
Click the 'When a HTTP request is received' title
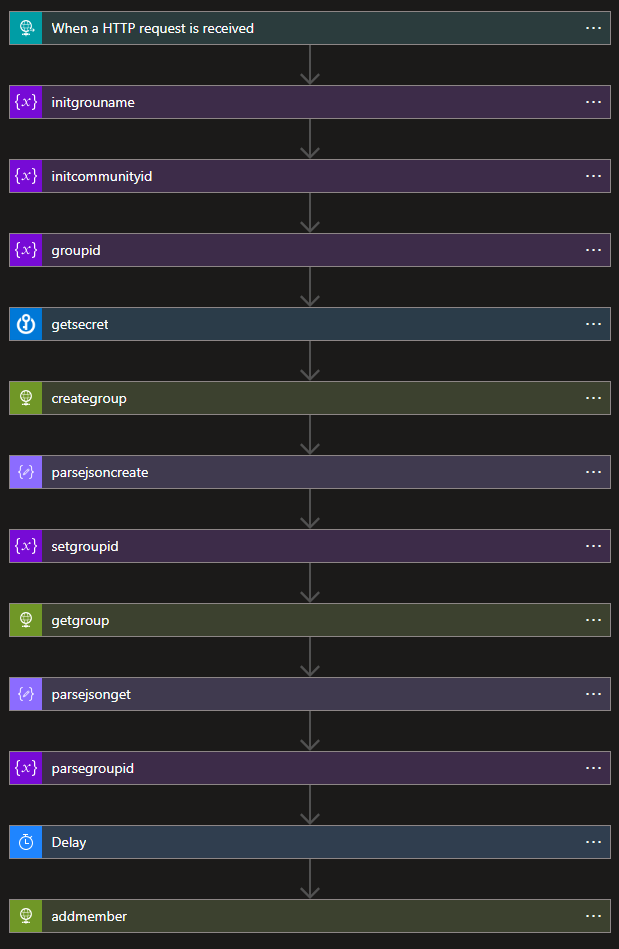[152, 28]
